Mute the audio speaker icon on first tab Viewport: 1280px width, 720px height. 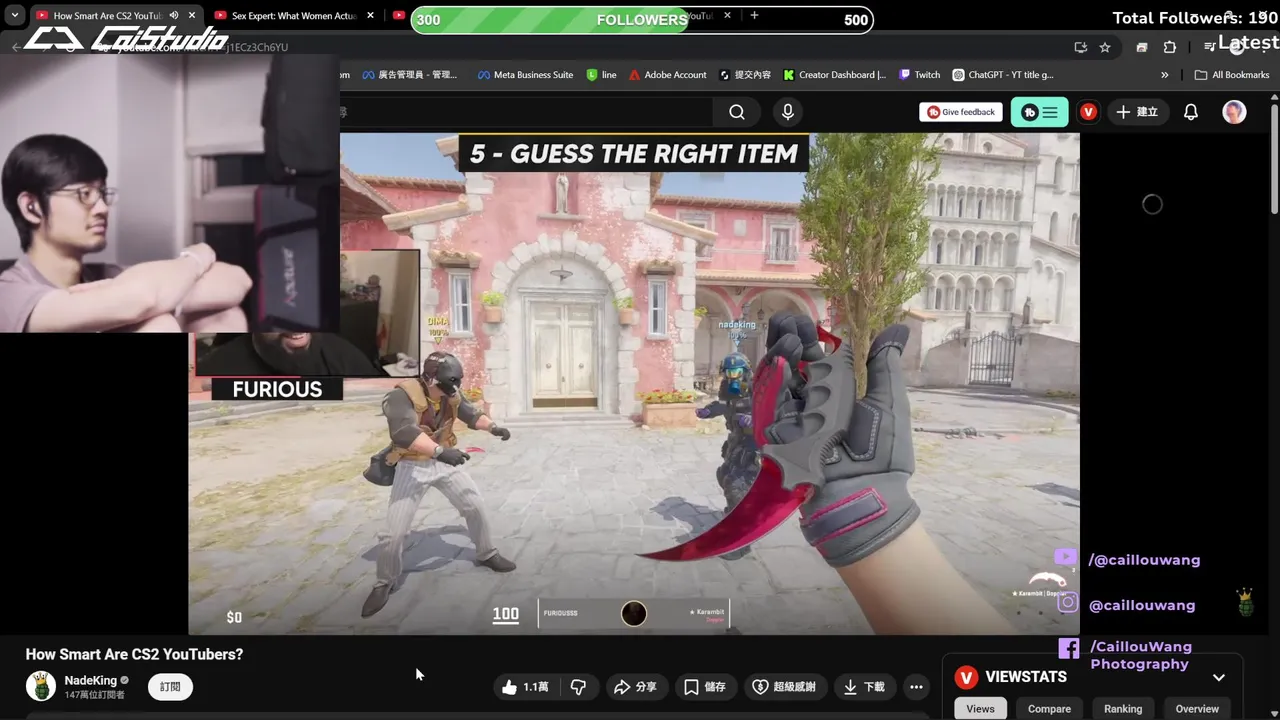174,16
